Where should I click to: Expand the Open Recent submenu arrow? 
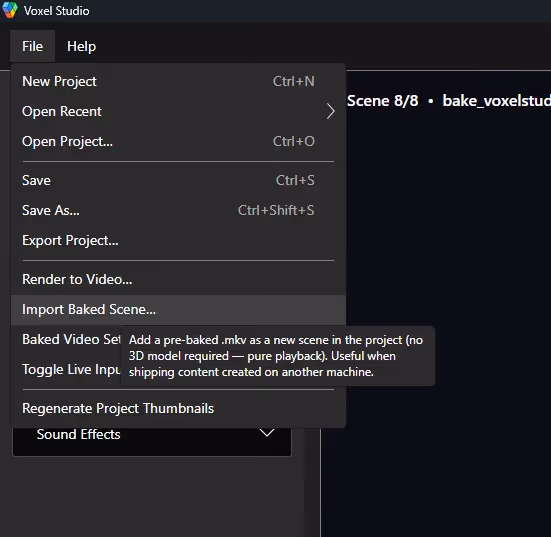point(330,111)
